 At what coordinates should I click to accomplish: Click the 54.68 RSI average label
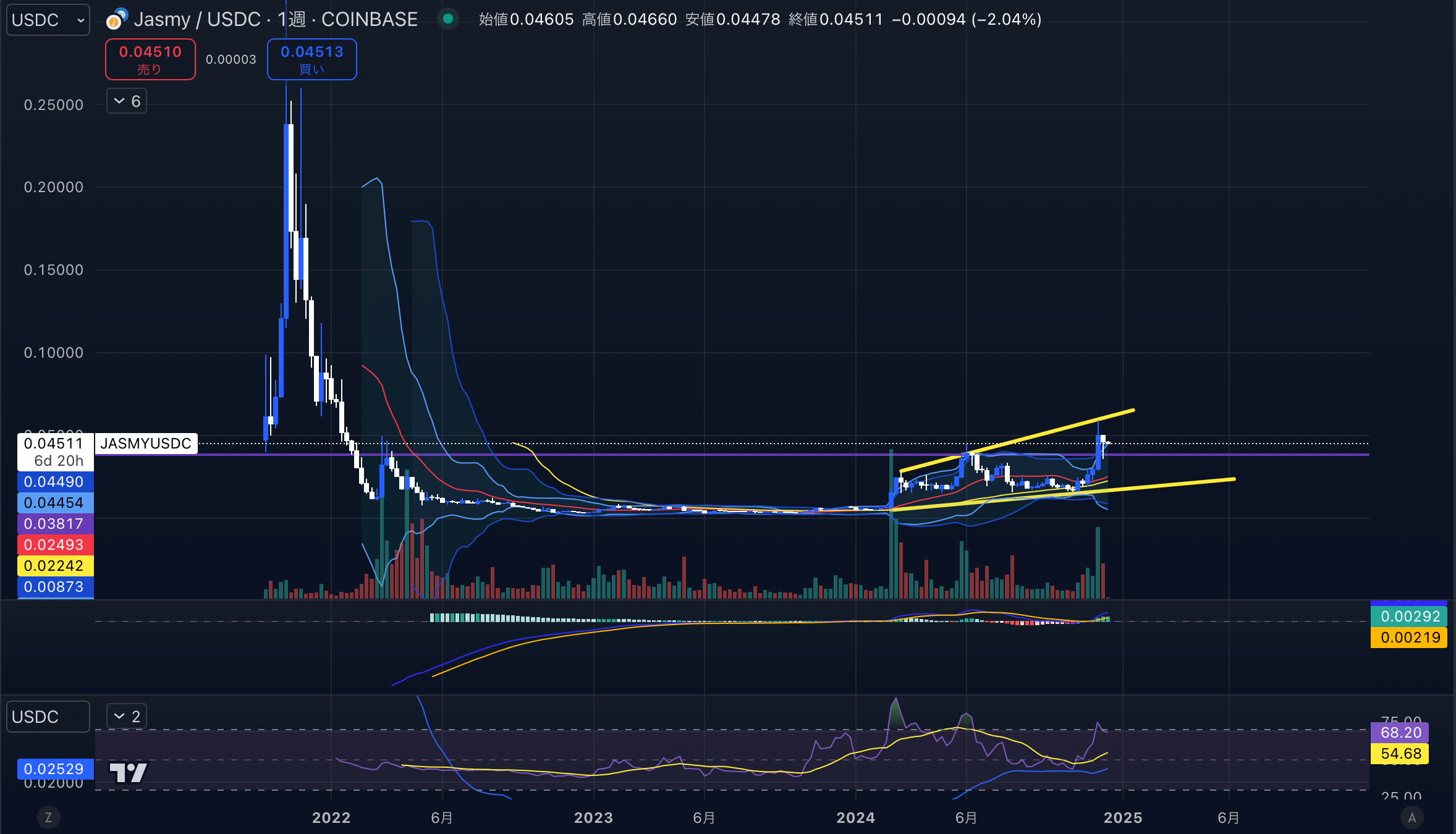coord(1400,754)
